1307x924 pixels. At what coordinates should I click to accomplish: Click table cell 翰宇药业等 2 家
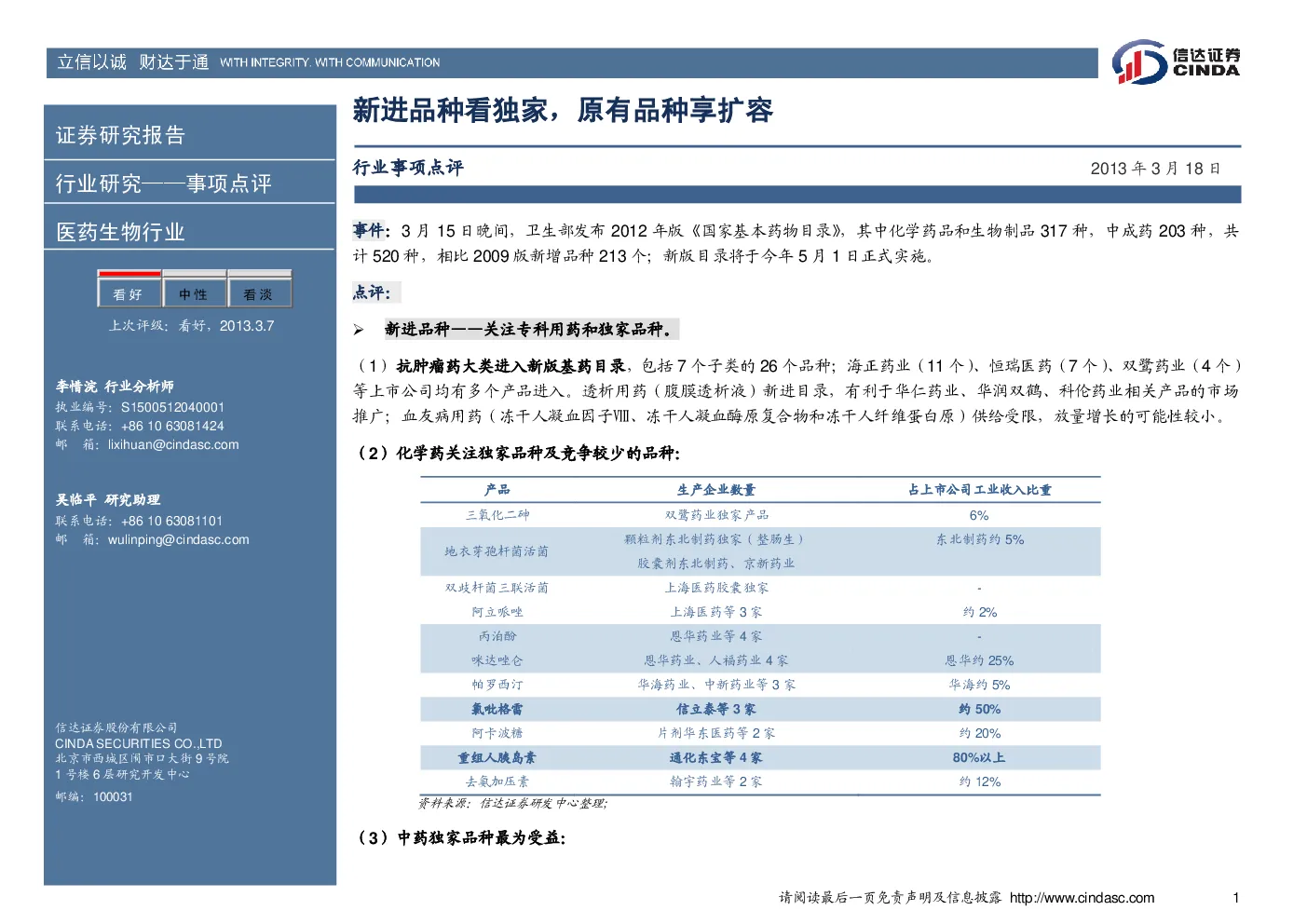716,781
